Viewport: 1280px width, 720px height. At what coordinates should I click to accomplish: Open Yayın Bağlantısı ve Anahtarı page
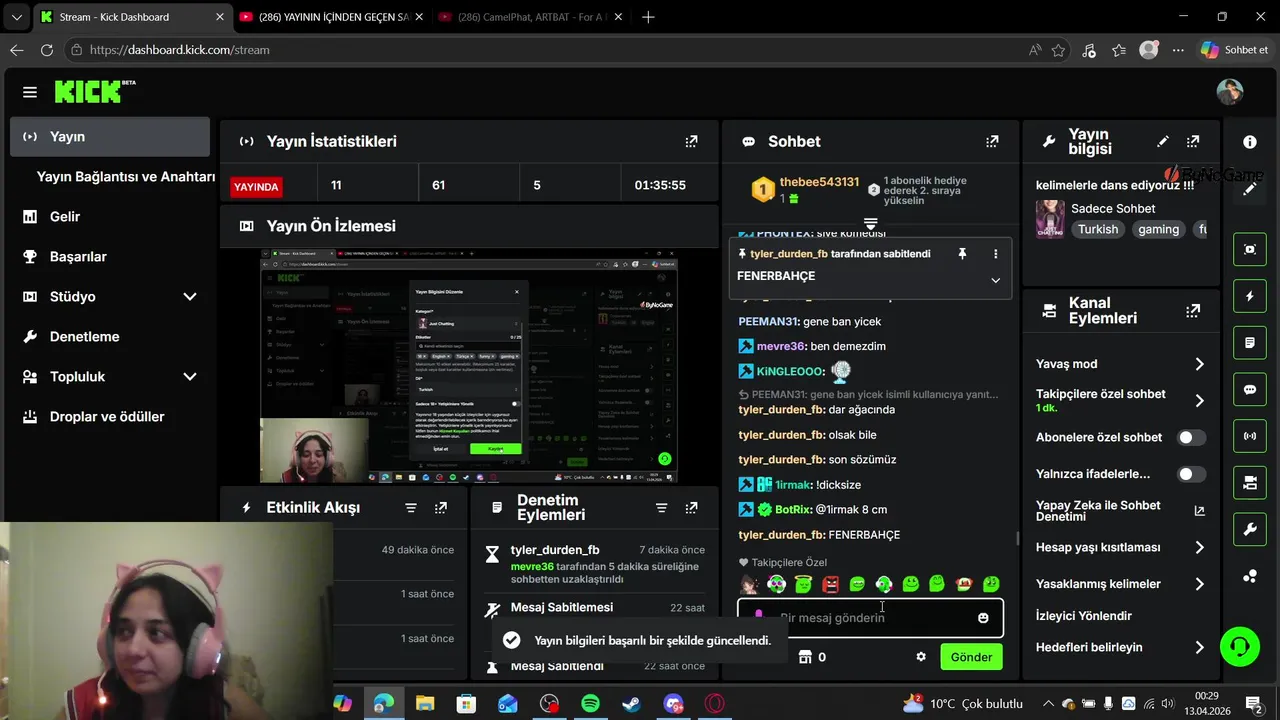tap(126, 177)
